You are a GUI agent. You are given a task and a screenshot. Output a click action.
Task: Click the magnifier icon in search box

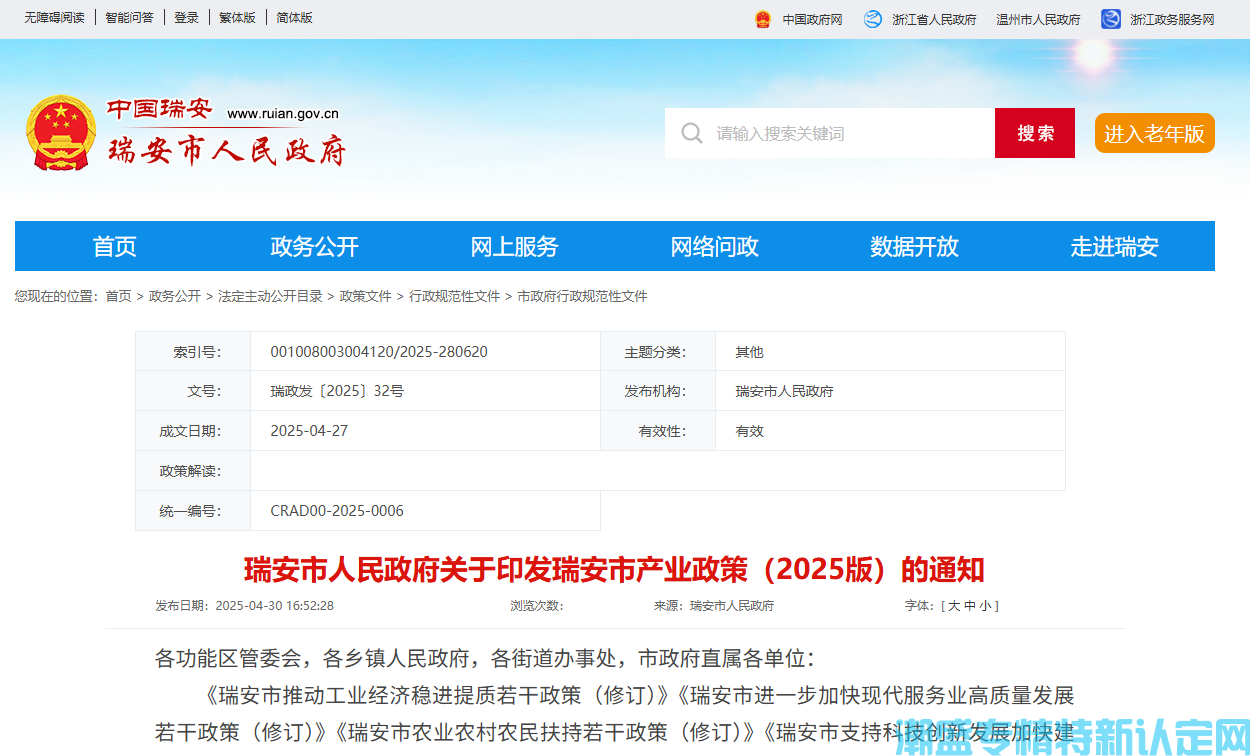691,133
